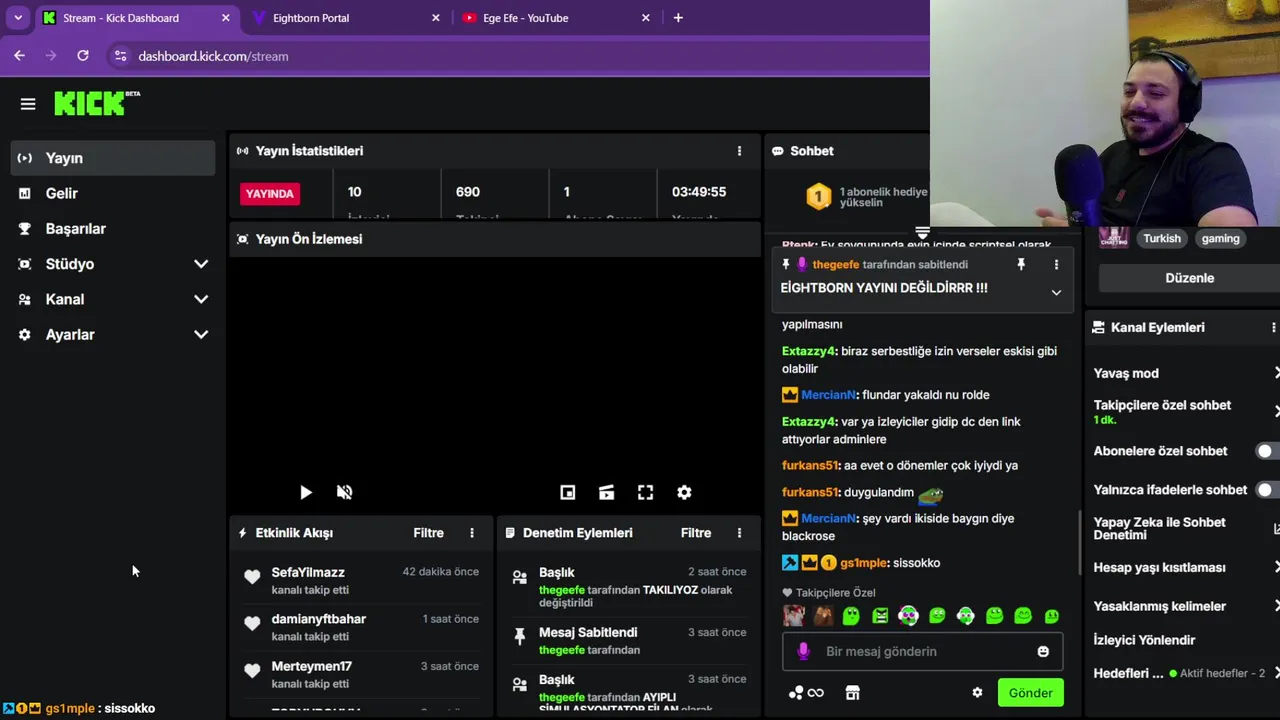The image size is (1280, 720).
Task: Select Başarılar in the sidebar
Action: 113,228
